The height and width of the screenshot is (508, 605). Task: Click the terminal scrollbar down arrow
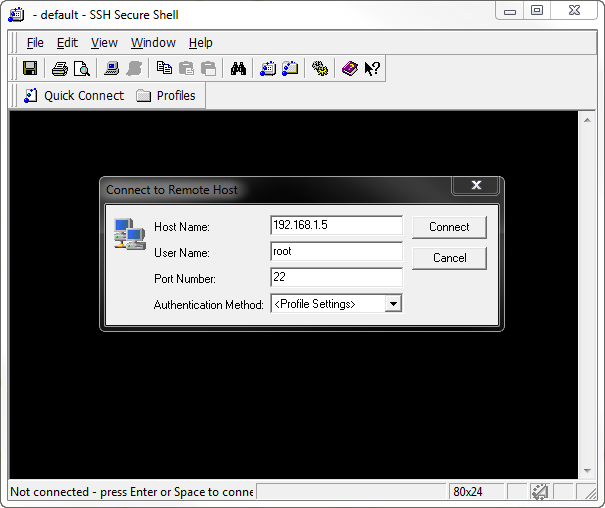587,471
